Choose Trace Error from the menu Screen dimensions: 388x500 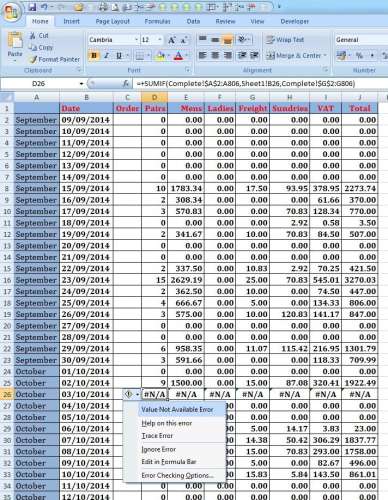click(x=157, y=436)
